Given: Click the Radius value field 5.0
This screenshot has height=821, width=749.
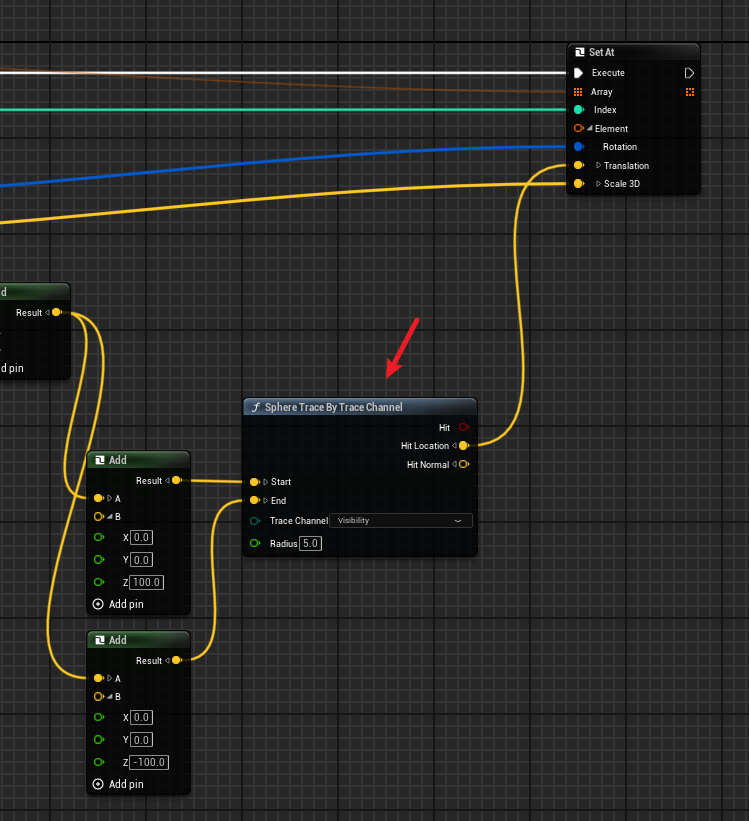Looking at the screenshot, I should [x=310, y=543].
